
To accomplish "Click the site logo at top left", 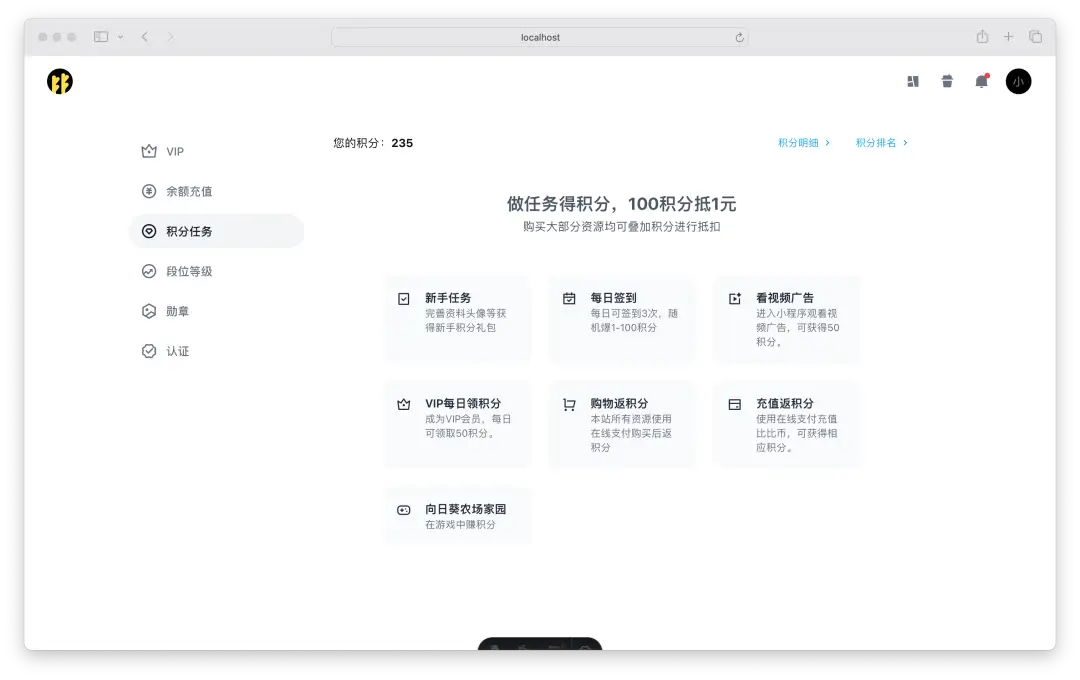I will coord(58,81).
